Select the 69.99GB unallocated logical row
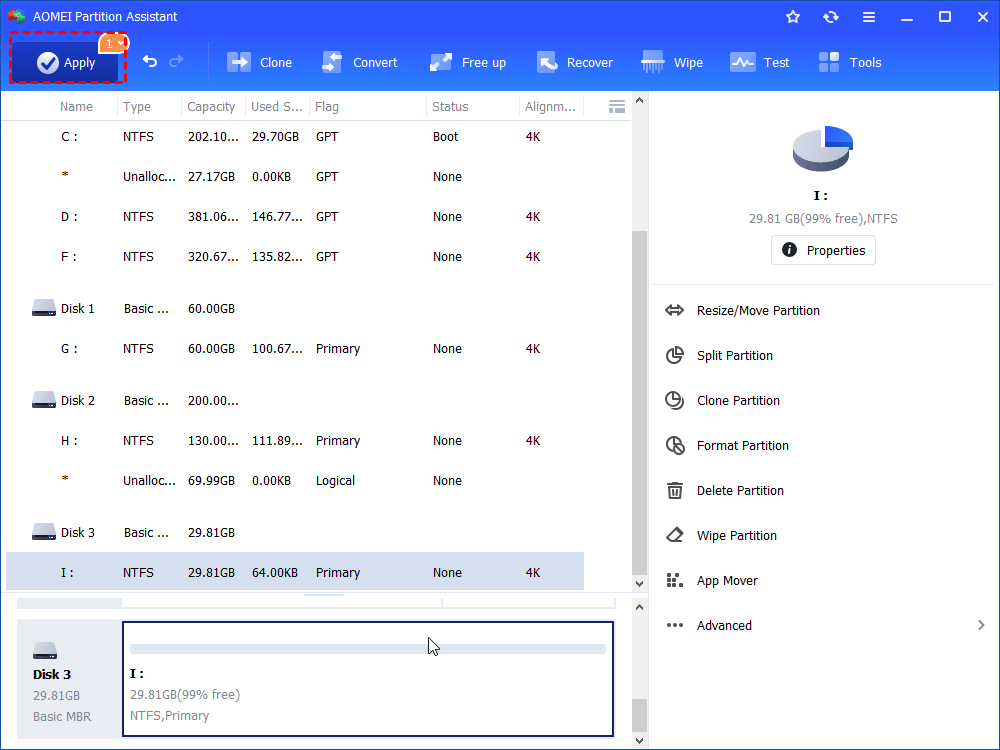The width and height of the screenshot is (1000, 750). click(x=295, y=481)
